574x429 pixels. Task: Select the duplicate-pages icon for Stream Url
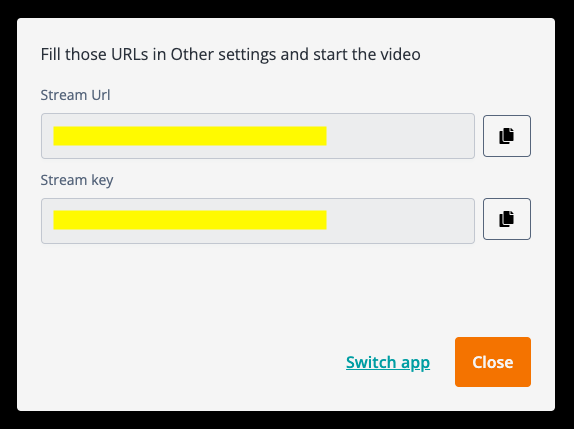click(x=507, y=136)
